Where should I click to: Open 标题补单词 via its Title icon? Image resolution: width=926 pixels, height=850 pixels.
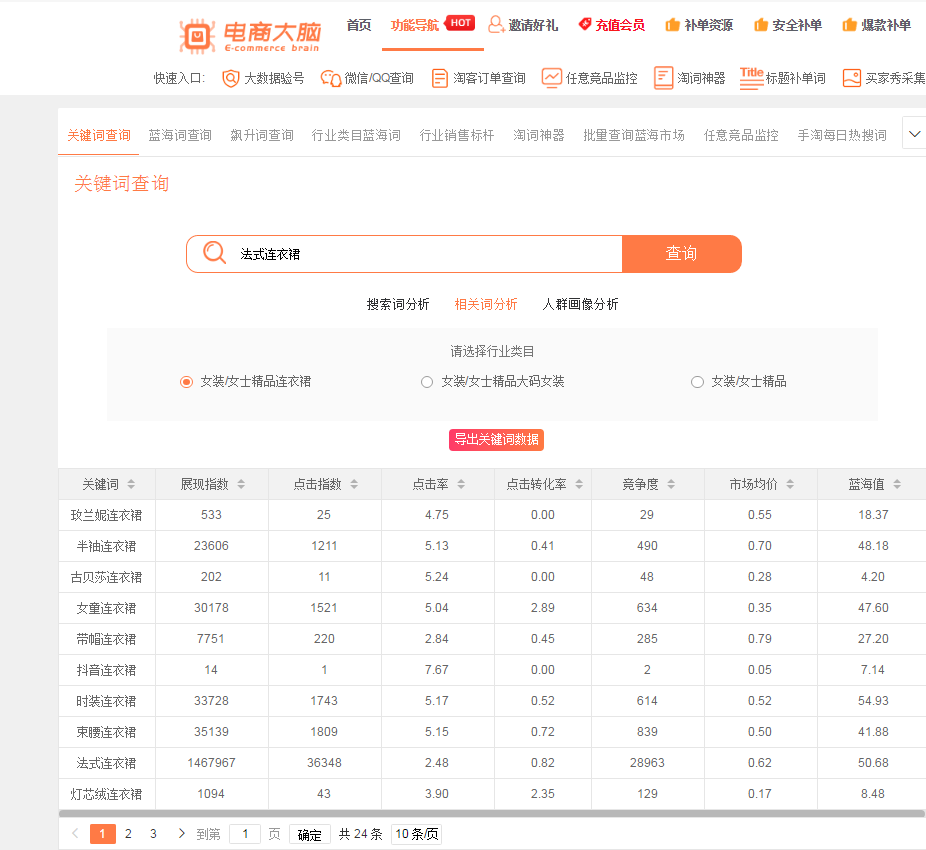tap(753, 77)
